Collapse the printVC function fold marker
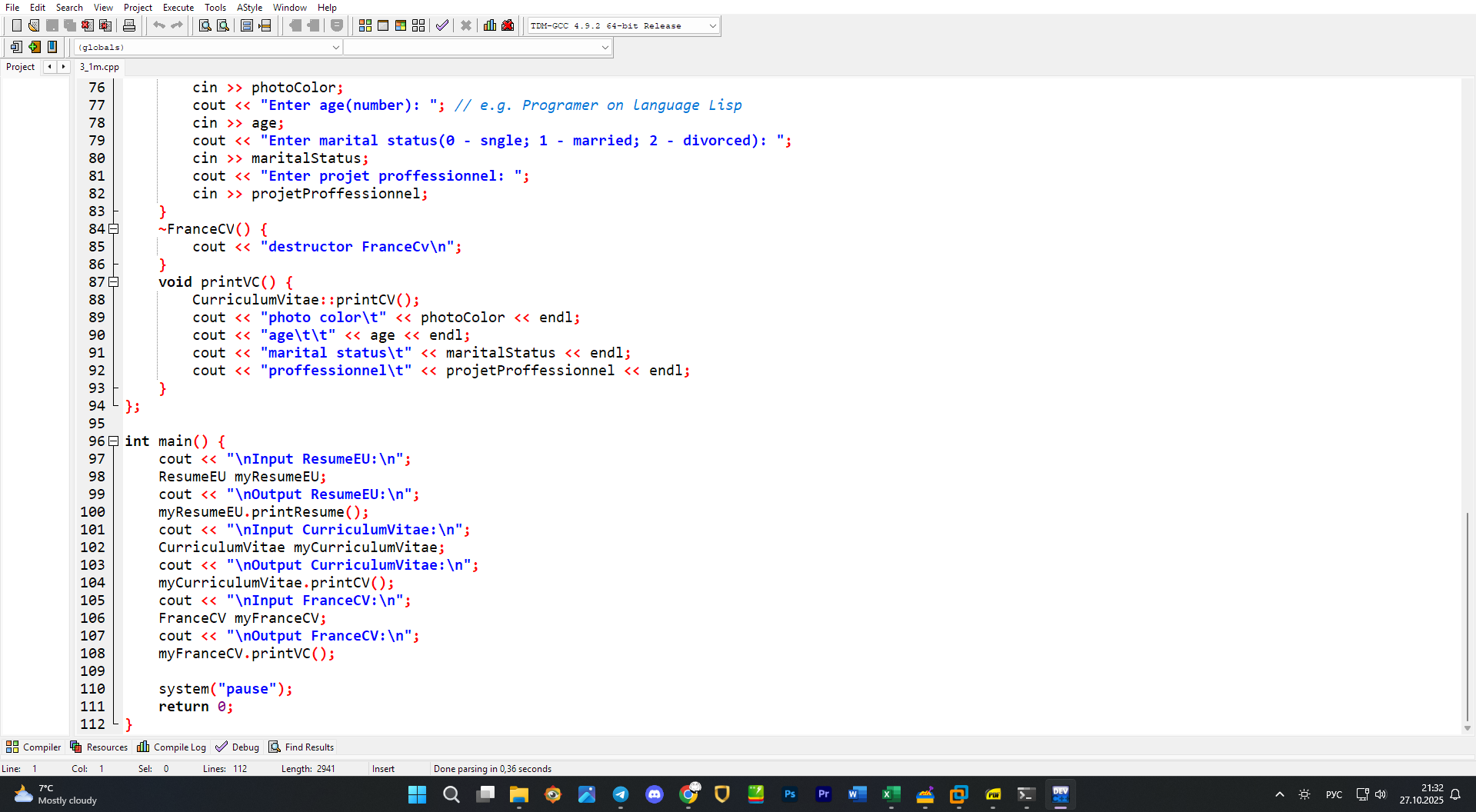The width and height of the screenshot is (1476, 812). tap(114, 282)
